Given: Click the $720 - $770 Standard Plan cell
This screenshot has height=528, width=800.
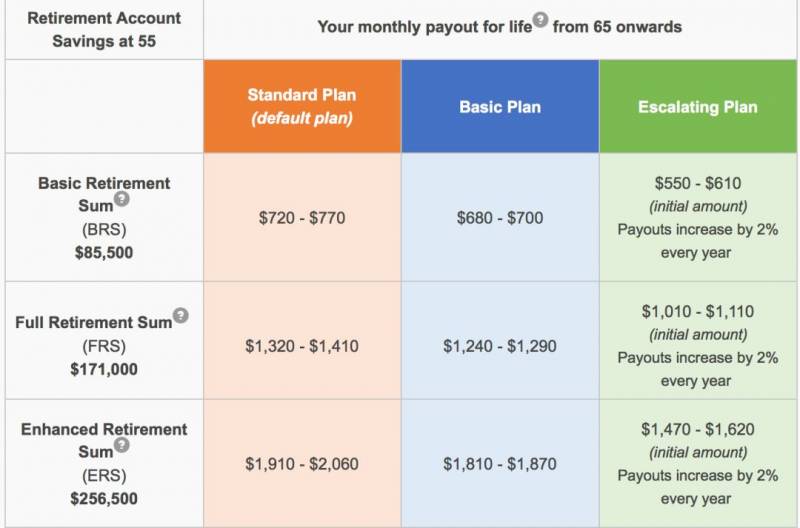Looking at the screenshot, I should (302, 217).
